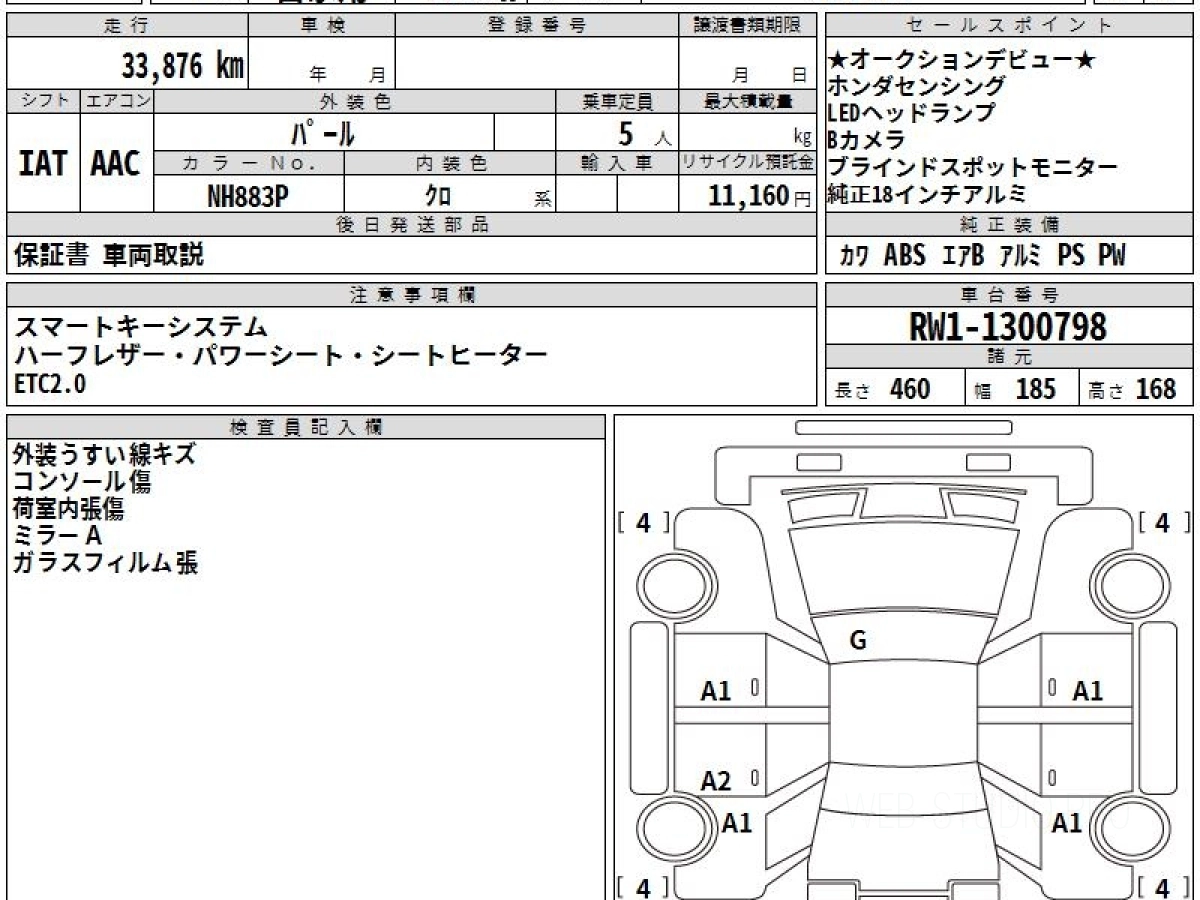Viewport: 1200px width, 900px height.
Task: Click the [4] tire grade by the upper-left wheel
Action: [x=643, y=522]
